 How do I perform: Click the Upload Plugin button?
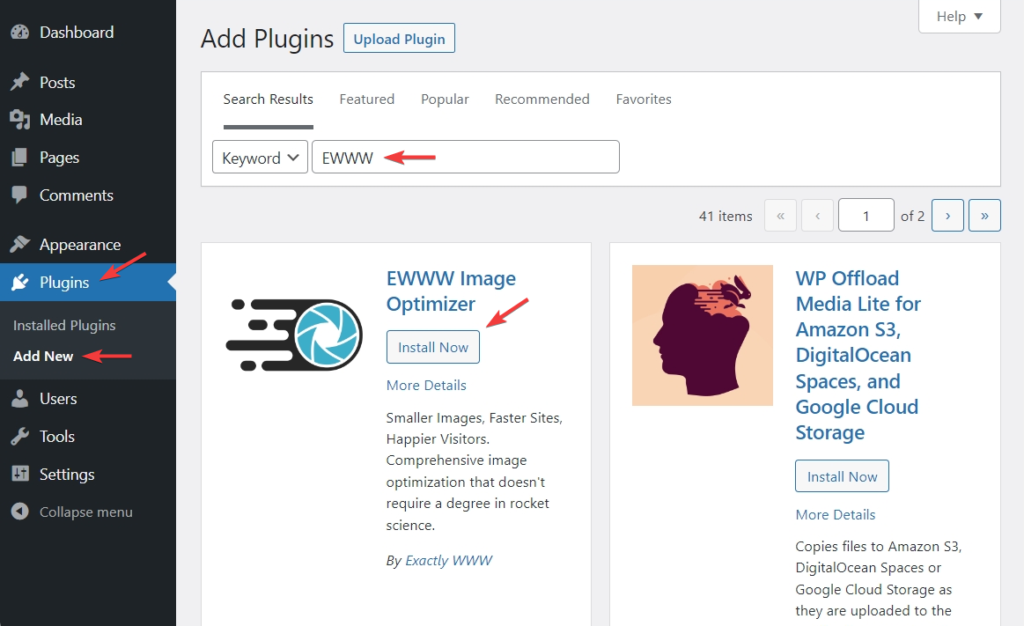pos(399,39)
